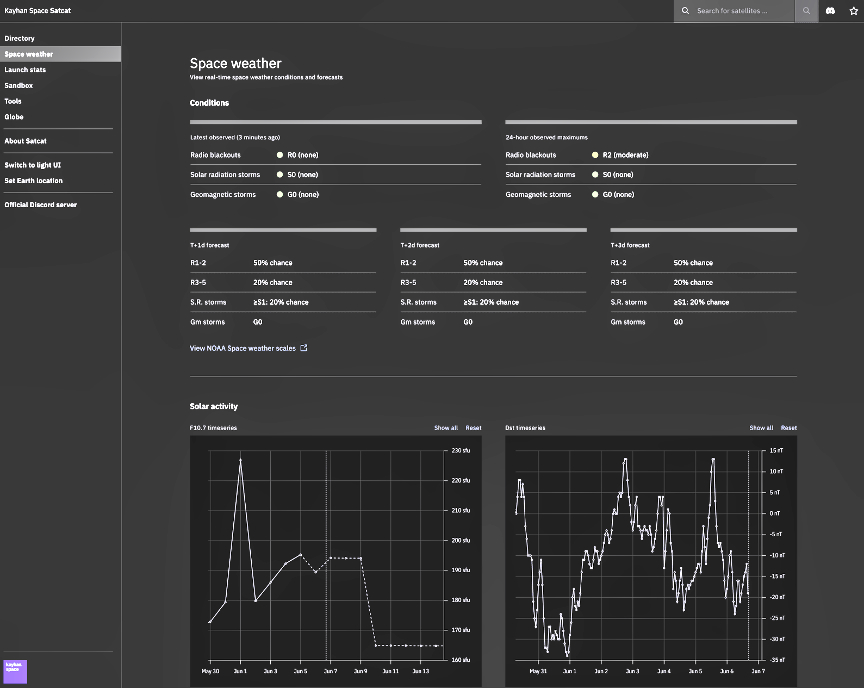Reset the F10.7 timeseries chart
Screen dimensions: 864x688
473,428
